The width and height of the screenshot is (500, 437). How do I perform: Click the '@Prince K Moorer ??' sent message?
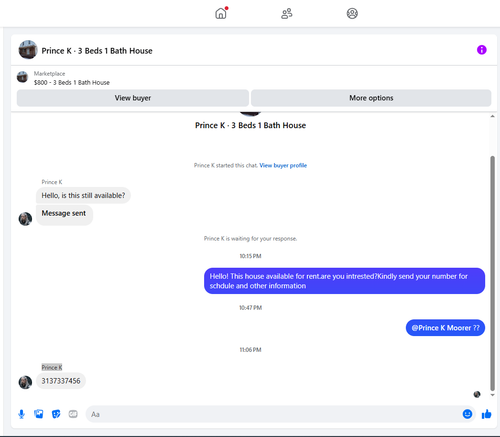pyautogui.click(x=445, y=328)
